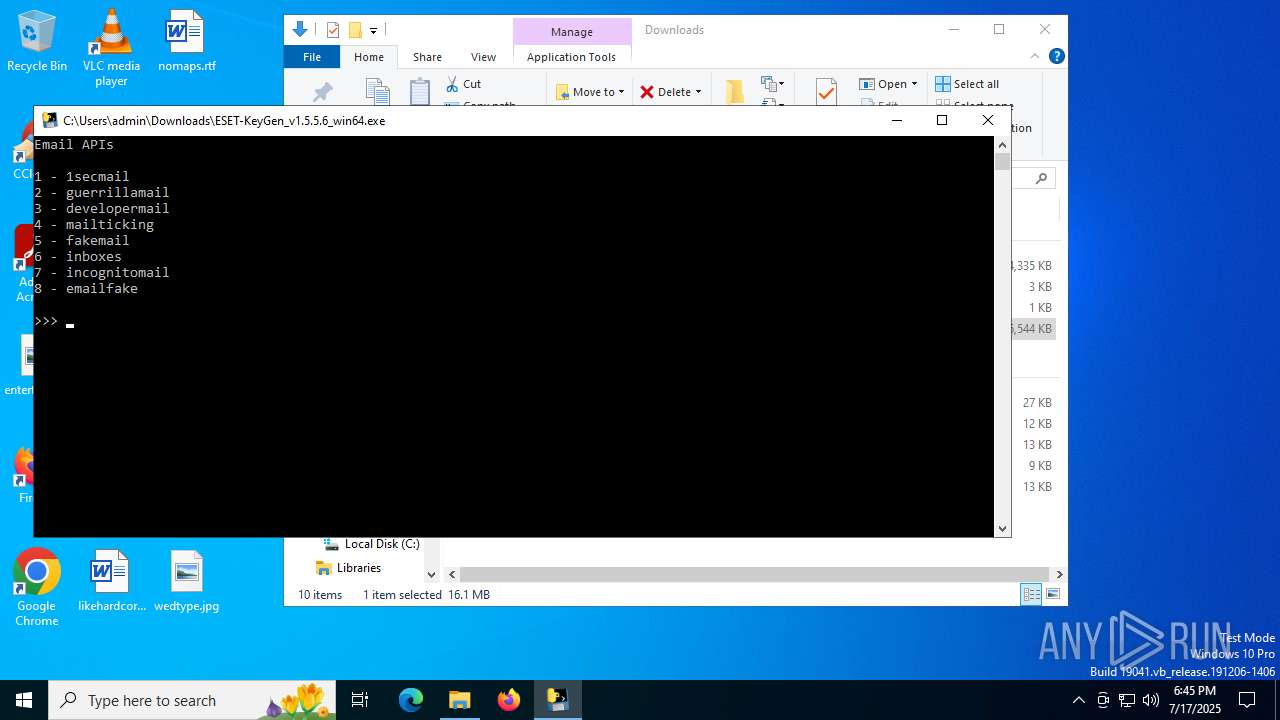Open File Explorer taskbar icon
This screenshot has height=720, width=1280.
click(459, 700)
